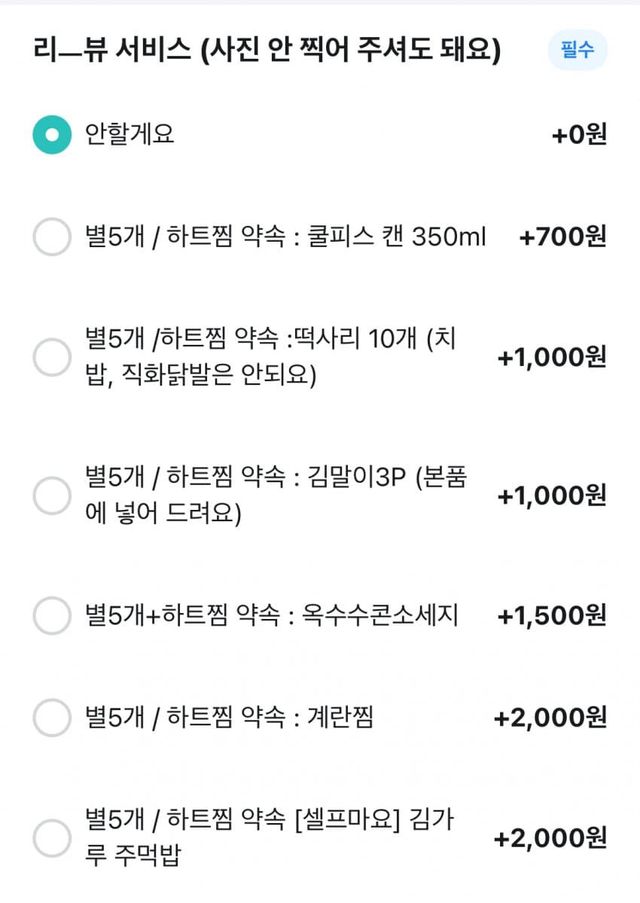This screenshot has height=903, width=640.
Task: Select the '안할게요' radio button
Action: pos(51,135)
